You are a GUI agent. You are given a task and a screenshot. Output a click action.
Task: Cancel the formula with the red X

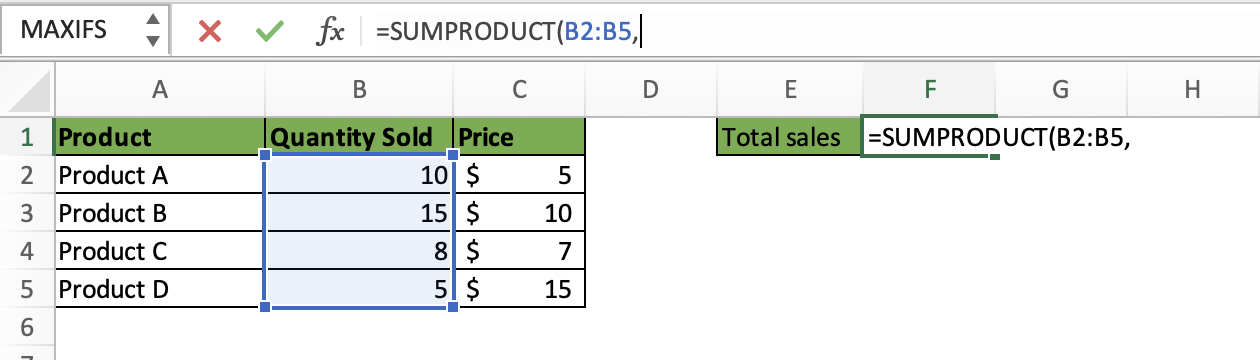point(210,31)
